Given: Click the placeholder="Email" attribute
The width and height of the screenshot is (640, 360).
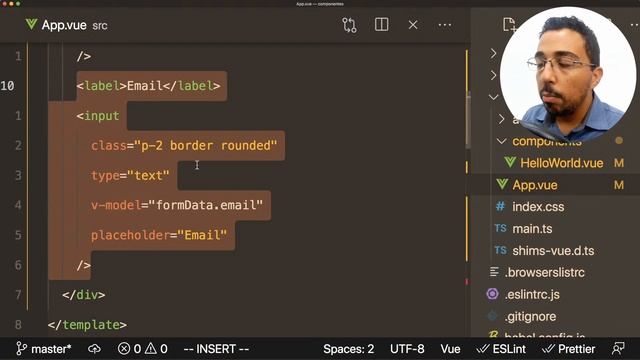Looking at the screenshot, I should click(x=159, y=235).
